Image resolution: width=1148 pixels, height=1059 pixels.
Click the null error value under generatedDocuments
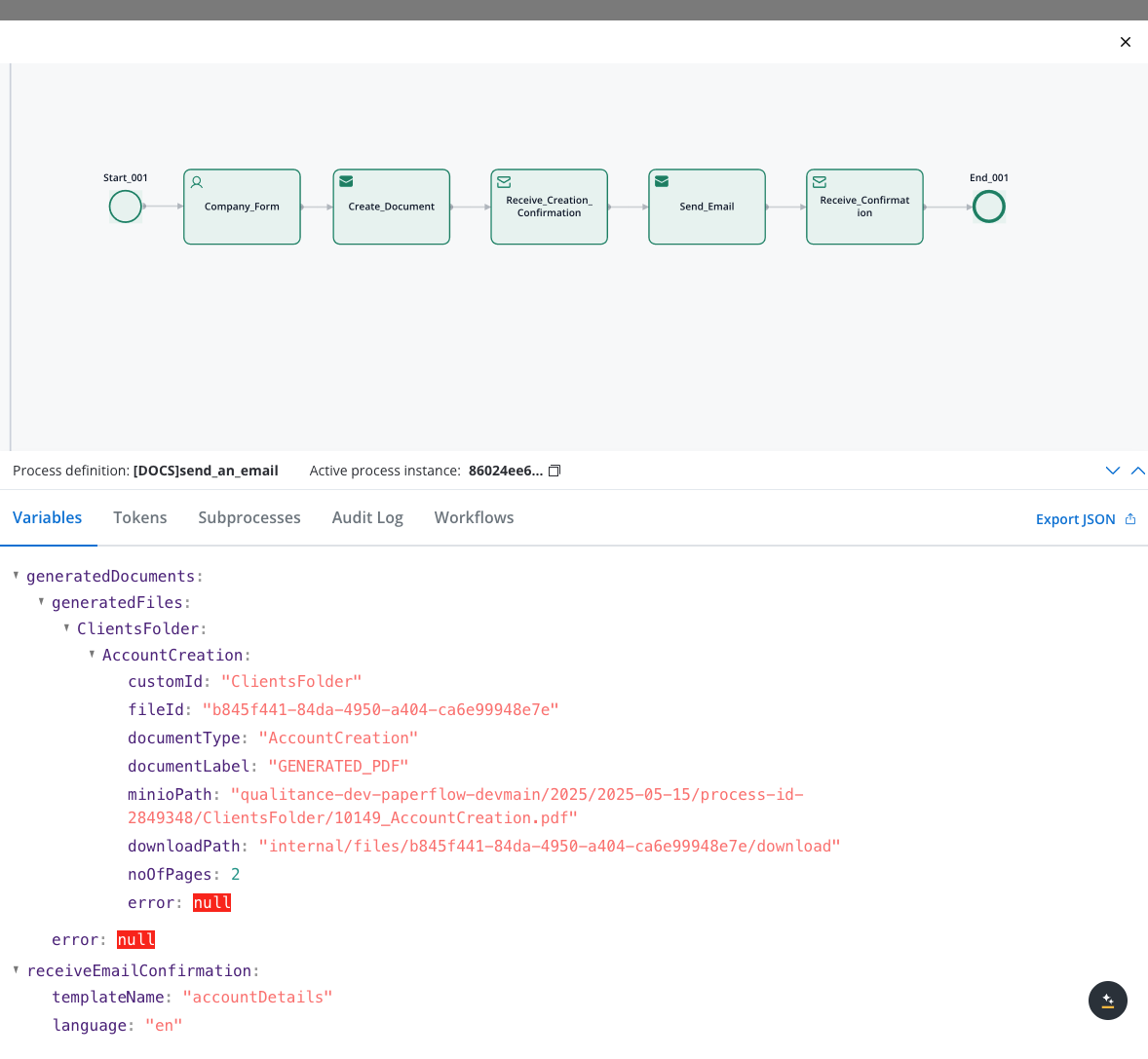pos(136,939)
